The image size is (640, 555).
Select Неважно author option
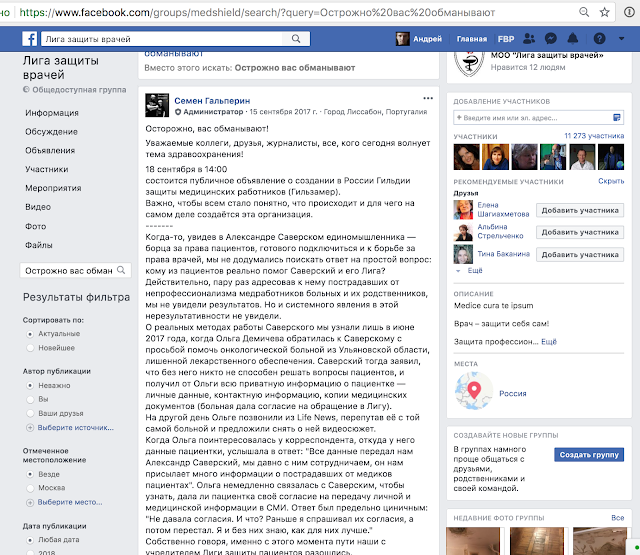coord(30,385)
